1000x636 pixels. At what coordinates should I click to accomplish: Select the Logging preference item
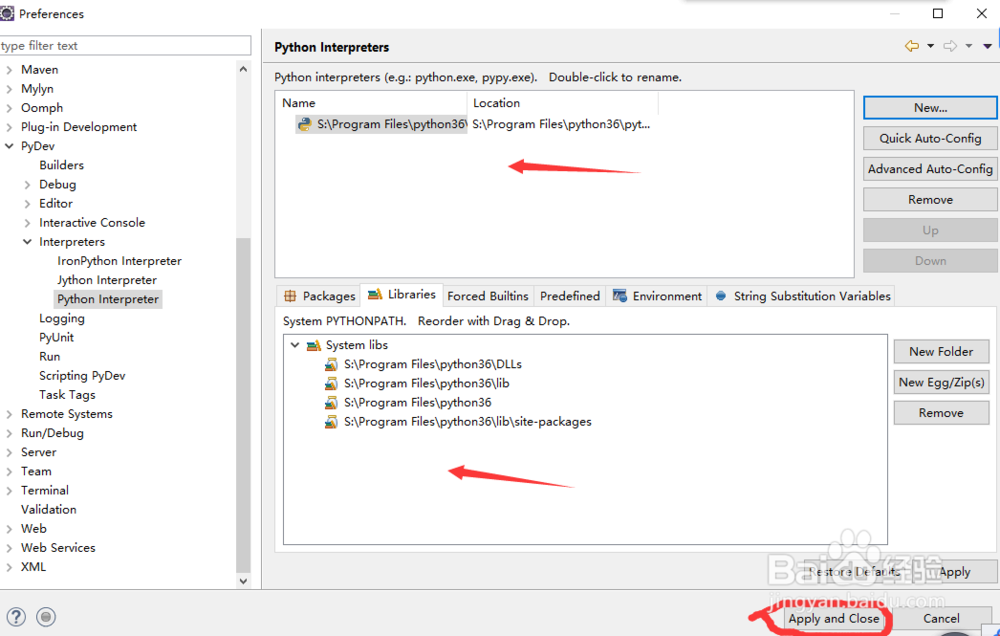pyautogui.click(x=62, y=318)
